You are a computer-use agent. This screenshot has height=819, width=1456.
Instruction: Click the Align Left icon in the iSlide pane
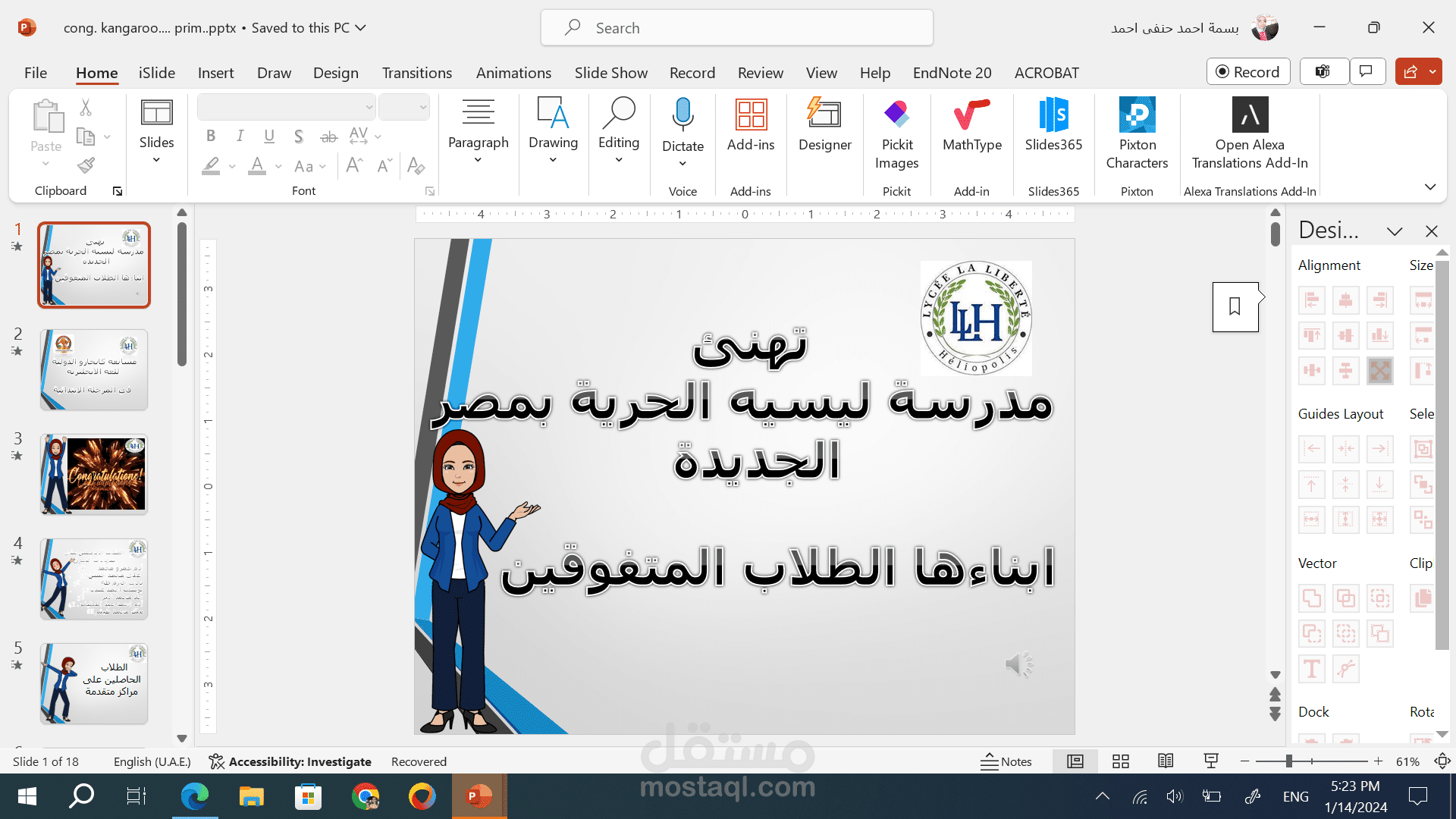[x=1312, y=300]
